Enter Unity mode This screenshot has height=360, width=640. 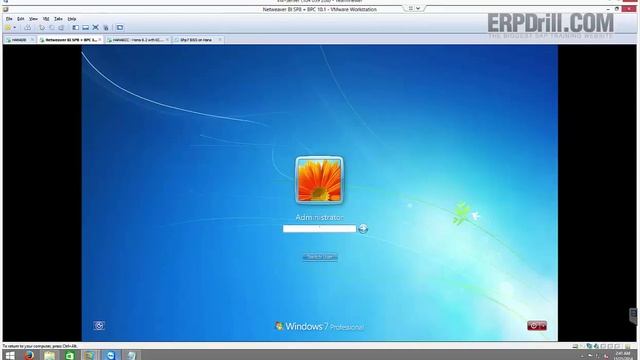[106, 28]
